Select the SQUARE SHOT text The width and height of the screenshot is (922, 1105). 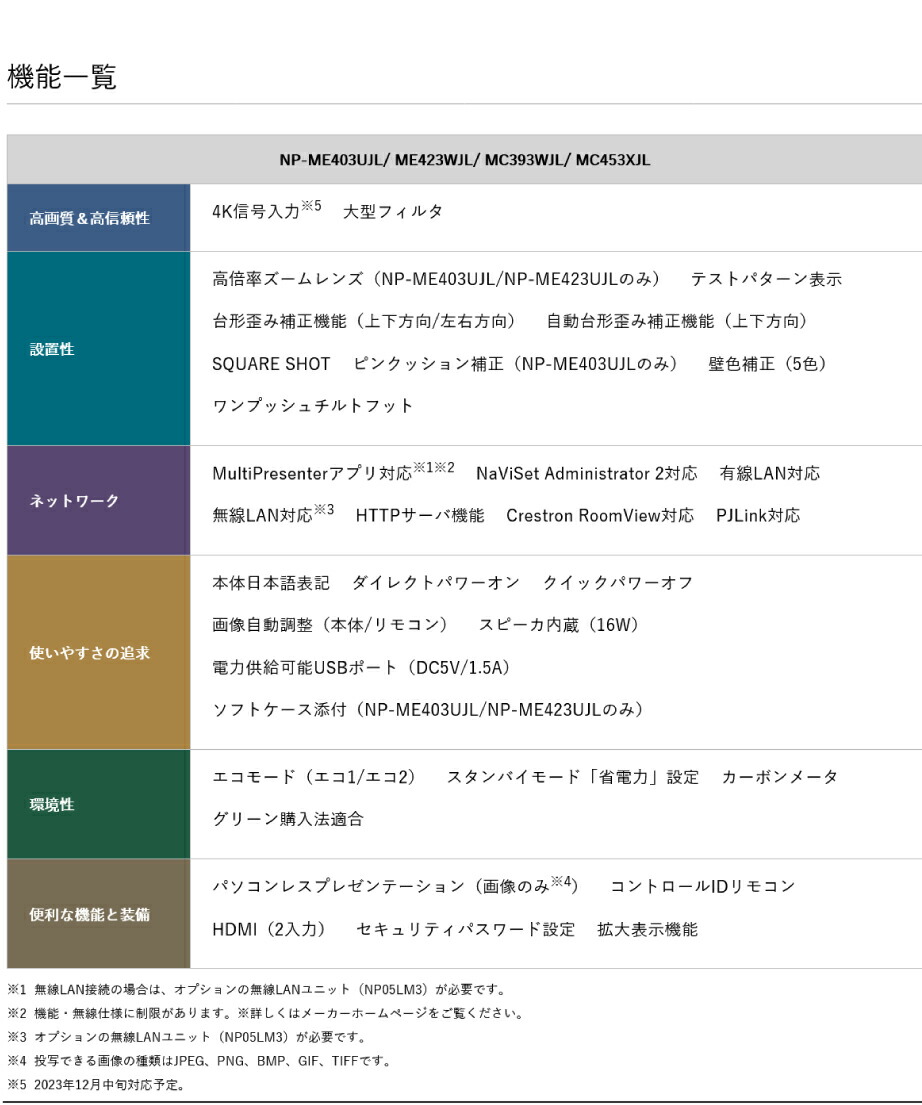pyautogui.click(x=271, y=364)
